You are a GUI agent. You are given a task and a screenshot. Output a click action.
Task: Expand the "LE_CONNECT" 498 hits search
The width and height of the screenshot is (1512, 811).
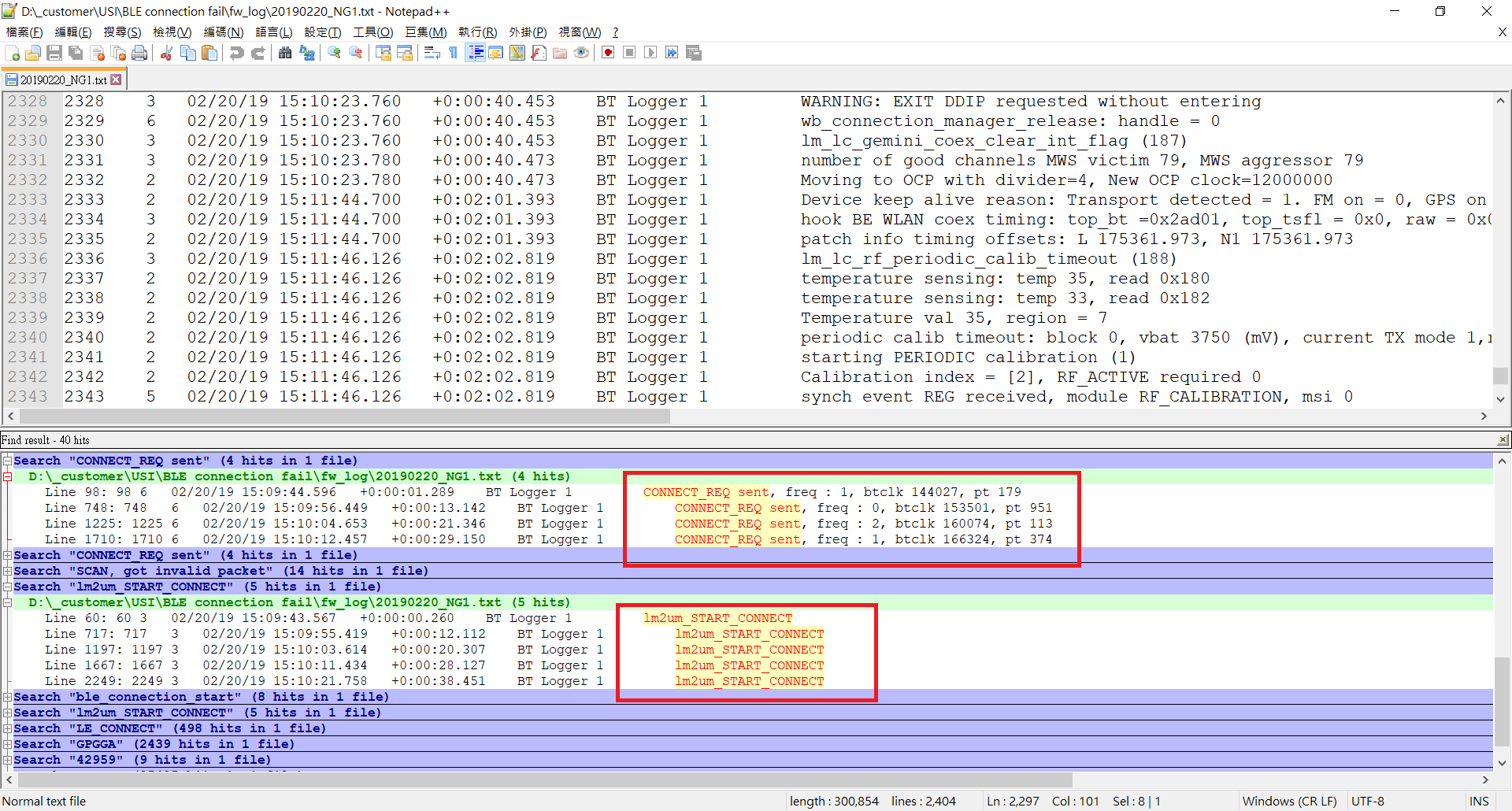tap(7, 728)
